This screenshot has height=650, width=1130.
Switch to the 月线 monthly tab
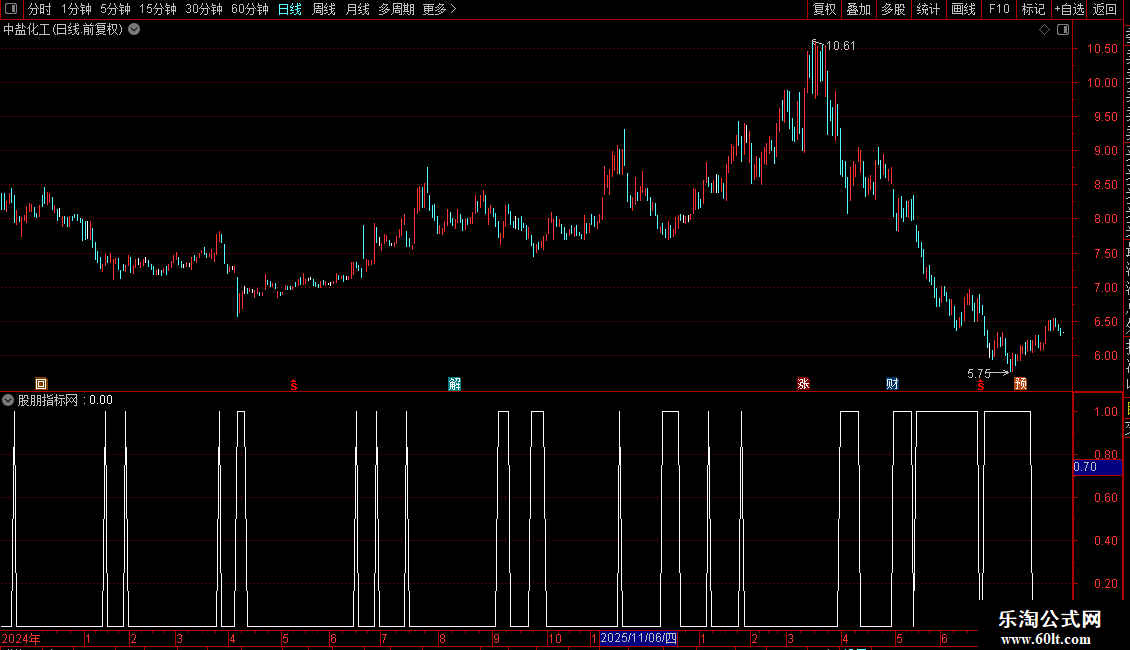(x=357, y=9)
